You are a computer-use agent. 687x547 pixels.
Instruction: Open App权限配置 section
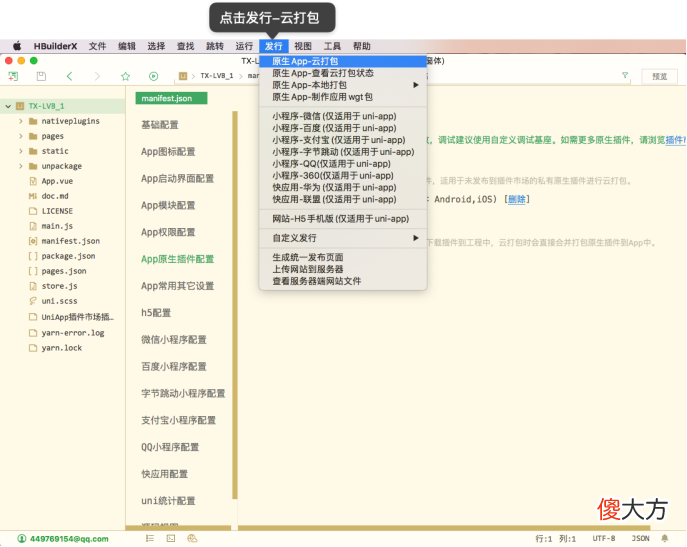pyautogui.click(x=168, y=232)
